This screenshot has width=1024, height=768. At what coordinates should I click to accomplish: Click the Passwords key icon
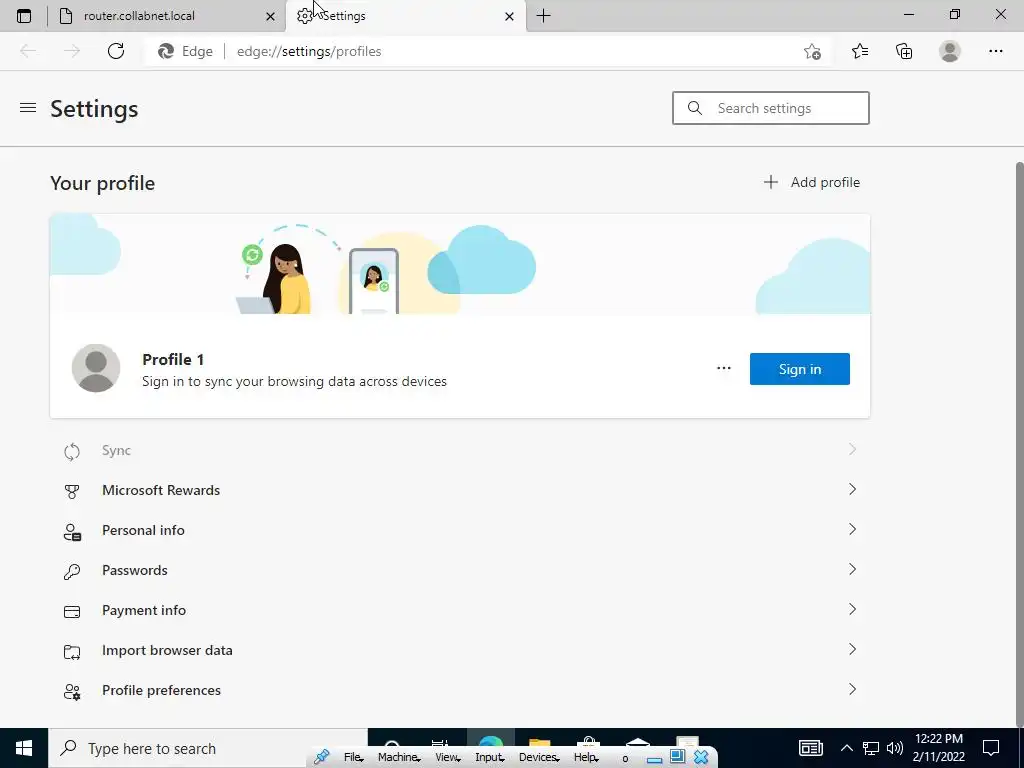[x=72, y=571]
